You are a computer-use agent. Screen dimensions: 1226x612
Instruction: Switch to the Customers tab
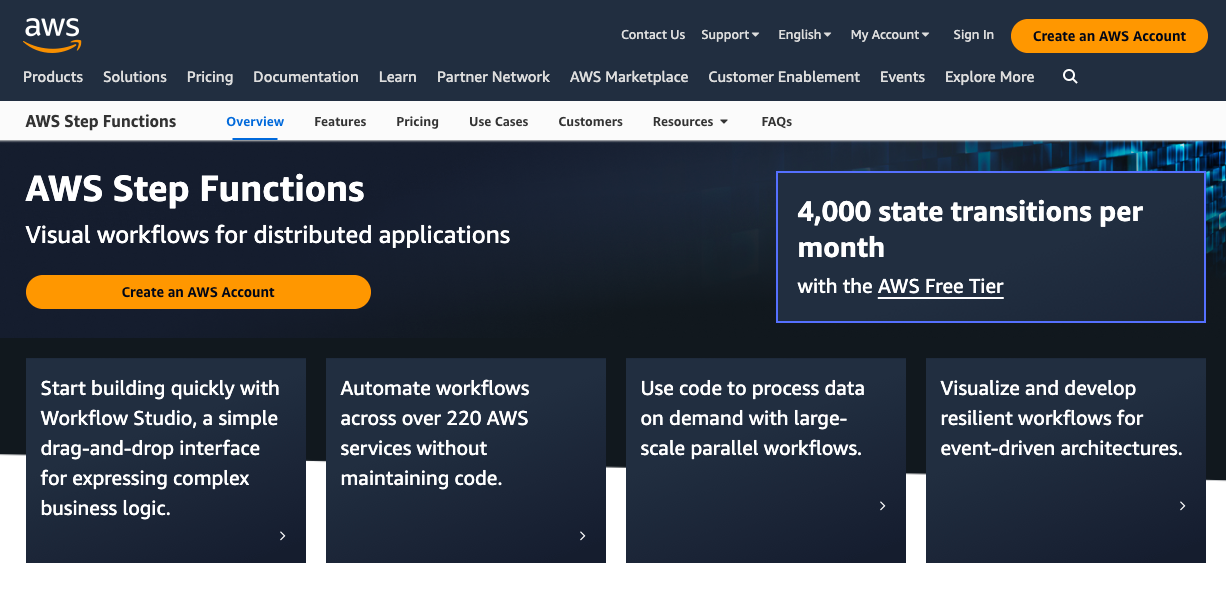pyautogui.click(x=591, y=122)
